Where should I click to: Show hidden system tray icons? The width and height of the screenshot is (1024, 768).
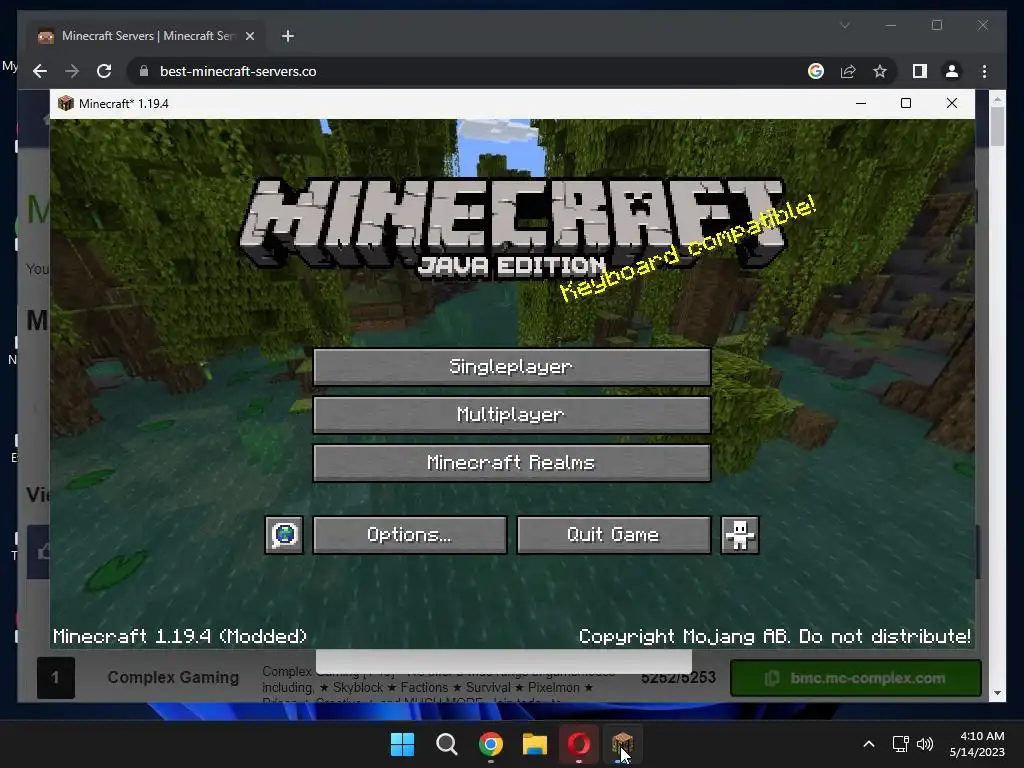point(869,744)
